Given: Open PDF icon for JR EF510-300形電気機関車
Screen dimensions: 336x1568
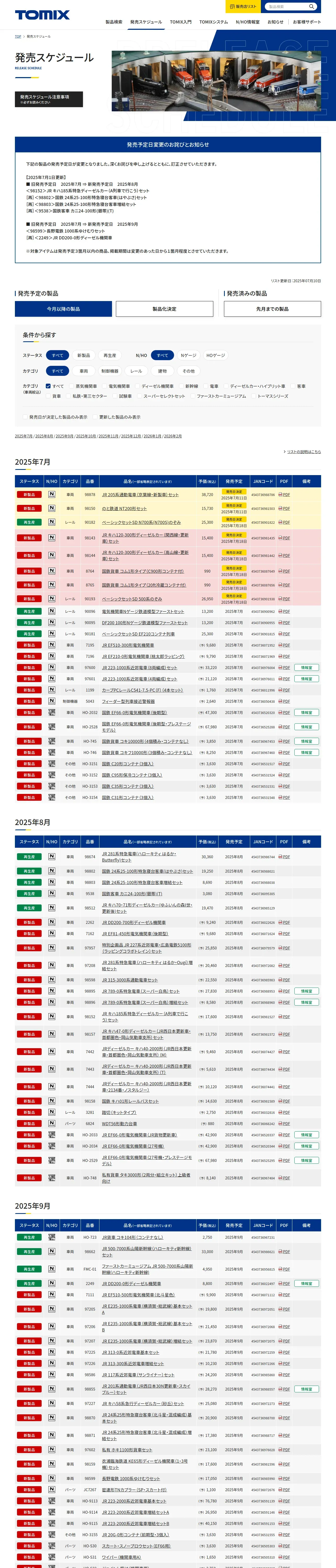Looking at the screenshot, I should [284, 645].
